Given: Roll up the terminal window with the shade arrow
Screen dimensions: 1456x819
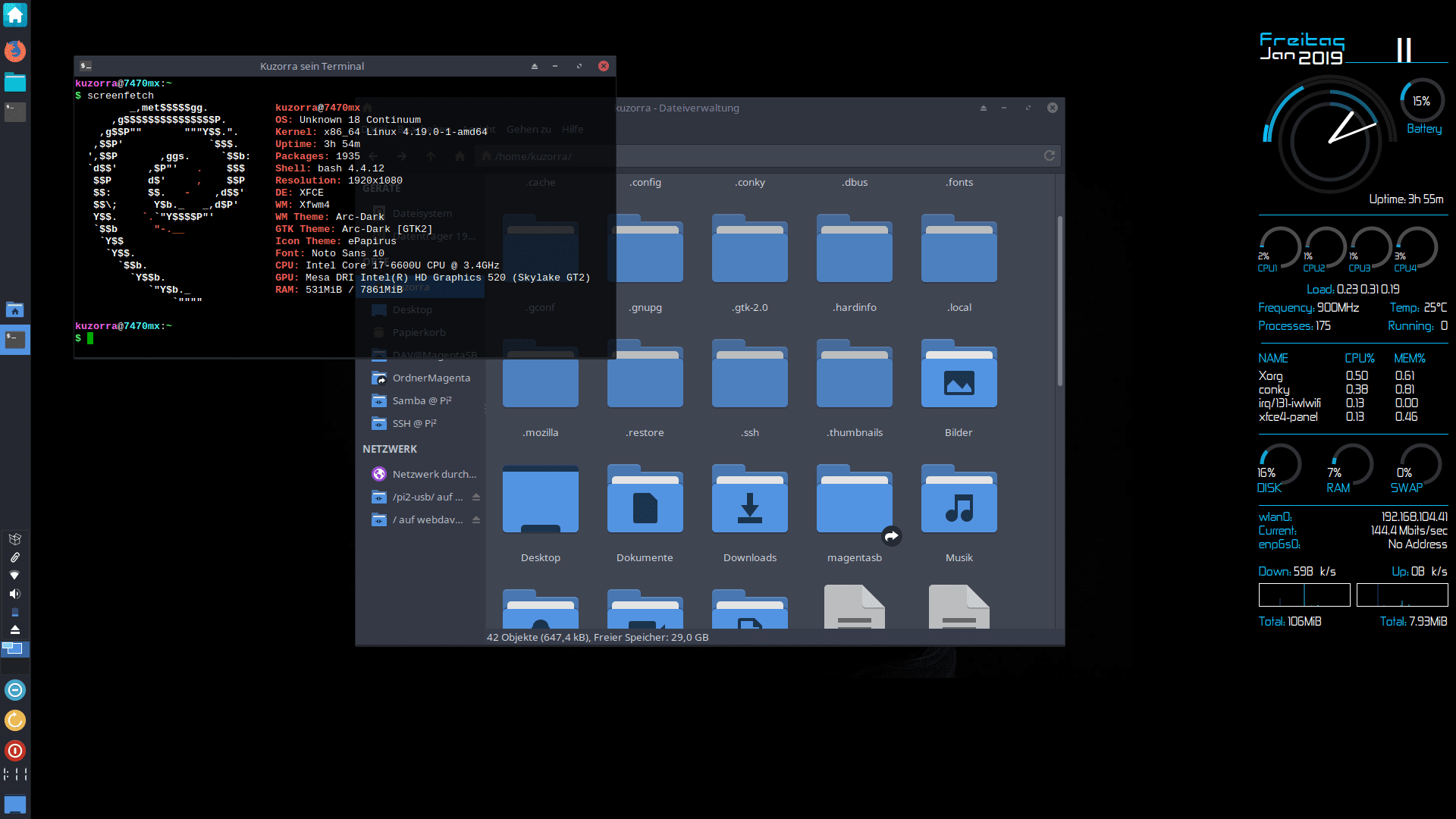Looking at the screenshot, I should coord(535,67).
